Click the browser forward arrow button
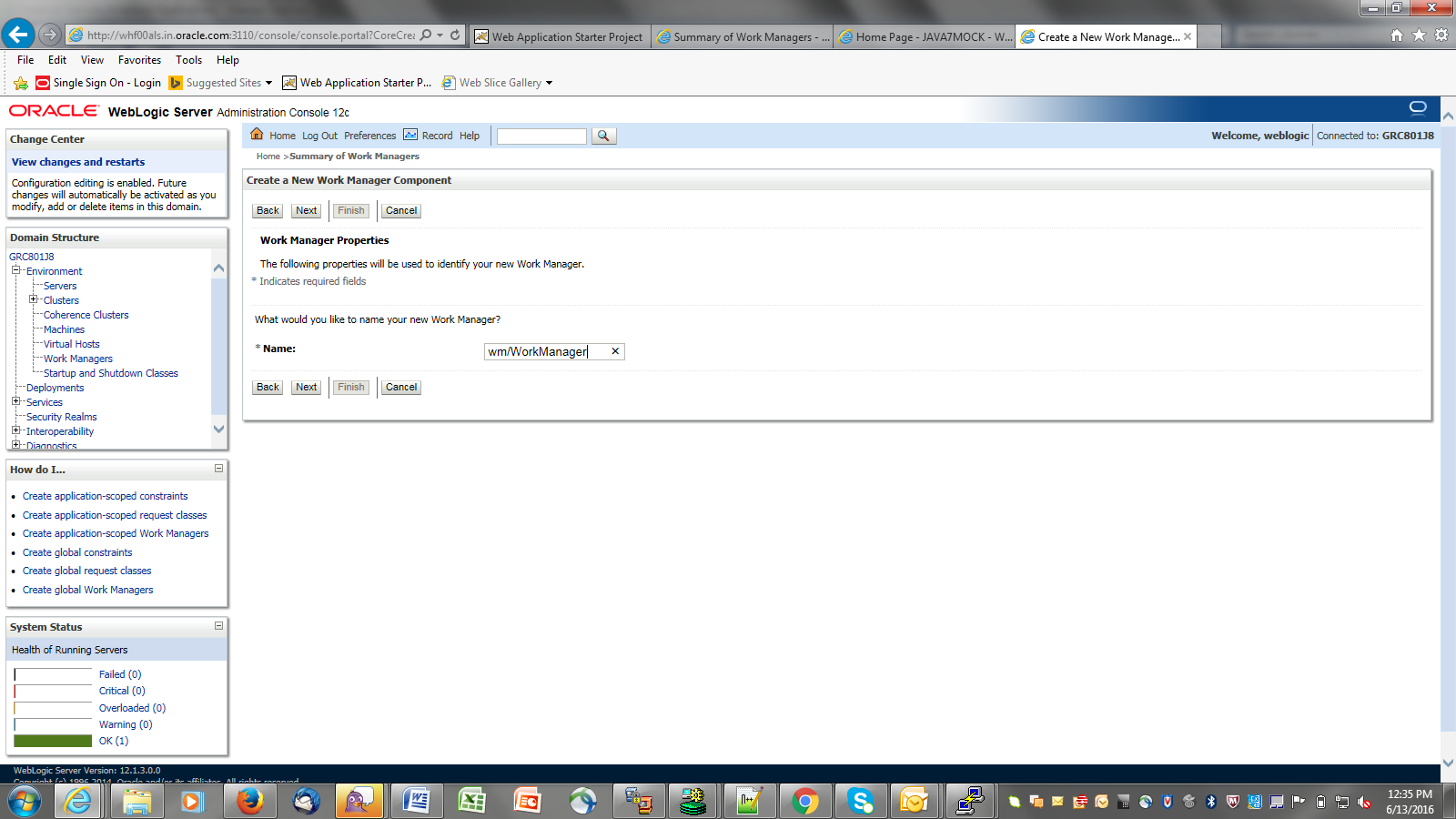 [50, 35]
